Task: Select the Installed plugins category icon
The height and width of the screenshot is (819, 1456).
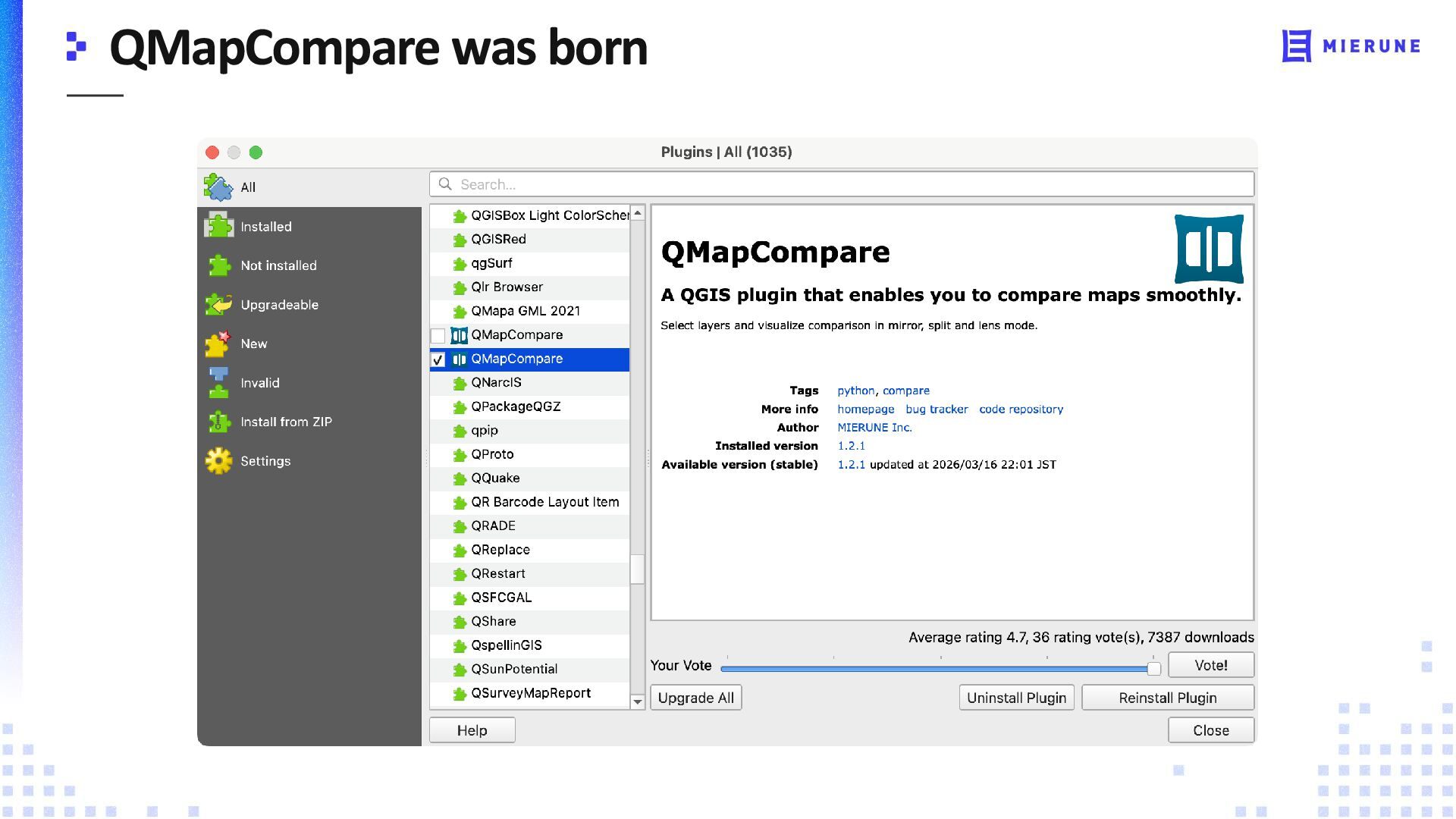Action: 218,226
